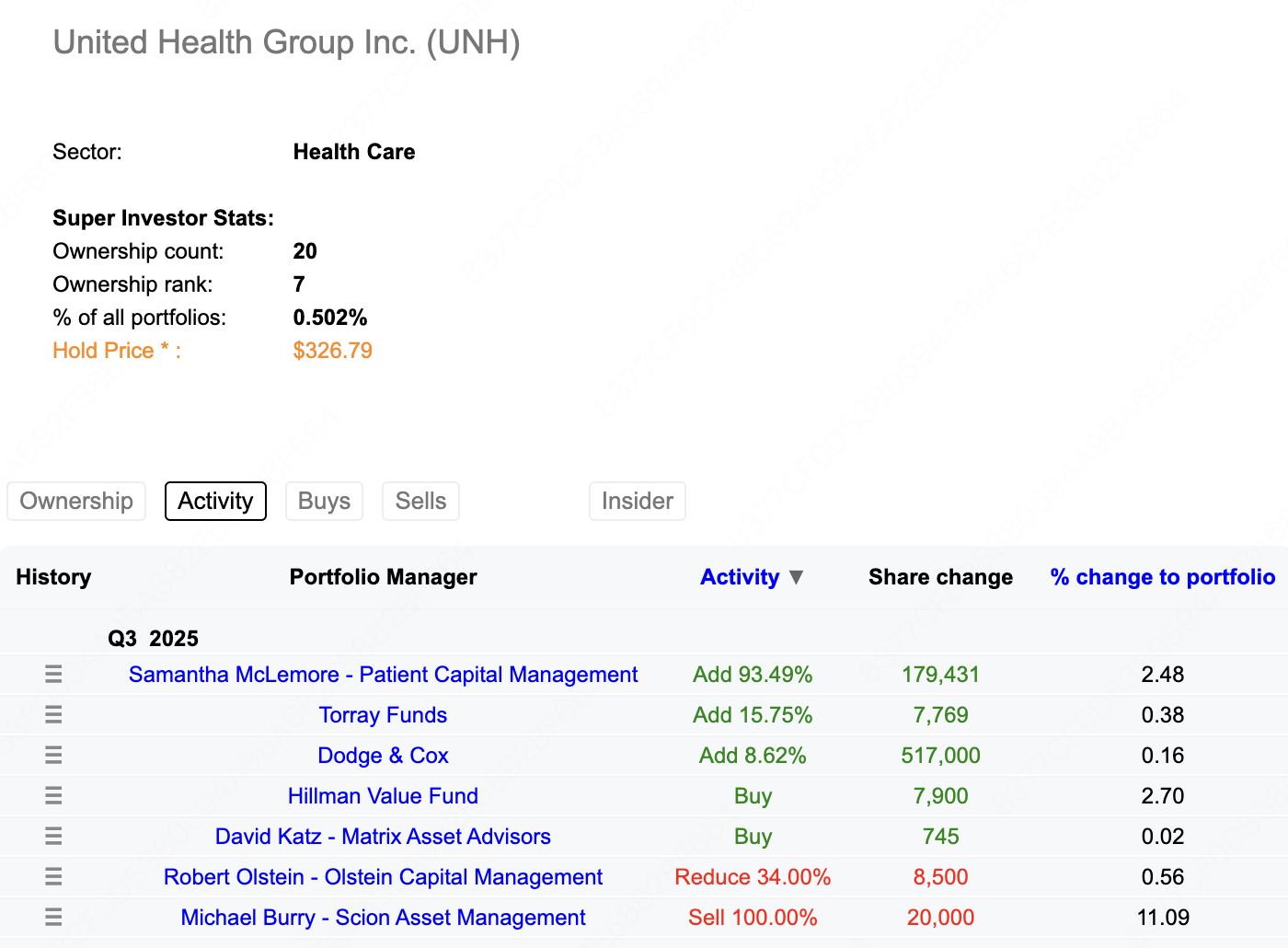Viewport: 1288px width, 948px height.
Task: Switch to the Ownership tab
Action: tap(76, 502)
